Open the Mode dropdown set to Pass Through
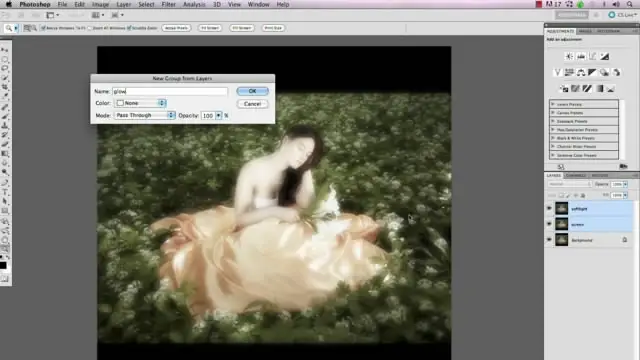The width and height of the screenshot is (640, 360). [144, 115]
